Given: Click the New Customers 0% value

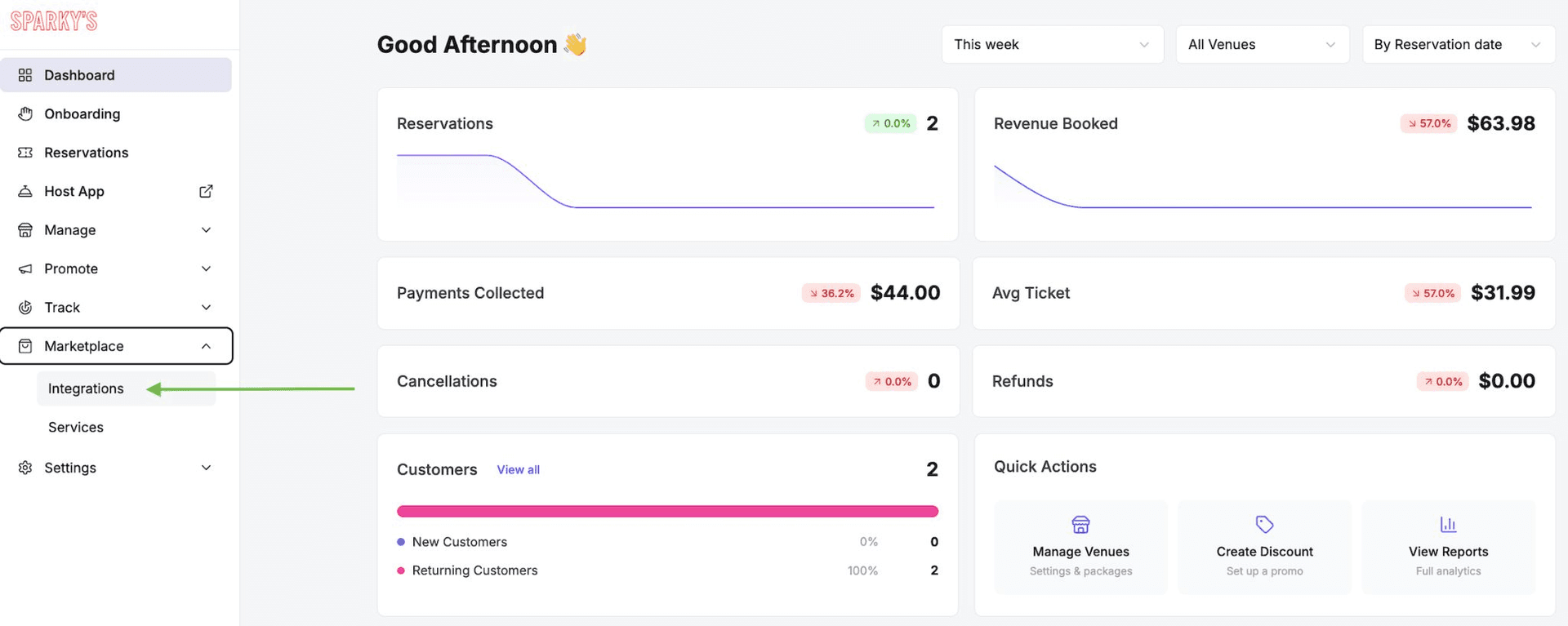Looking at the screenshot, I should [x=868, y=542].
